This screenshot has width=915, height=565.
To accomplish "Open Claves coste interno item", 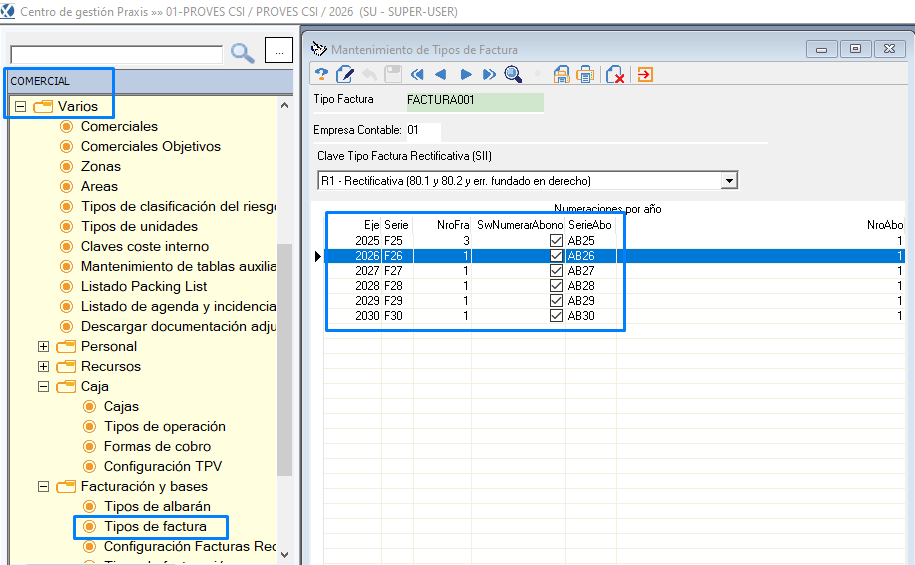I will point(145,246).
